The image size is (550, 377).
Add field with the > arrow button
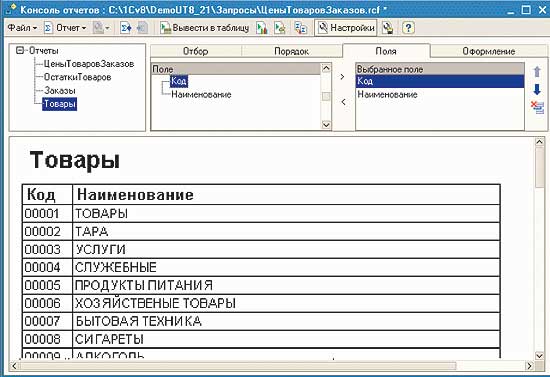343,77
